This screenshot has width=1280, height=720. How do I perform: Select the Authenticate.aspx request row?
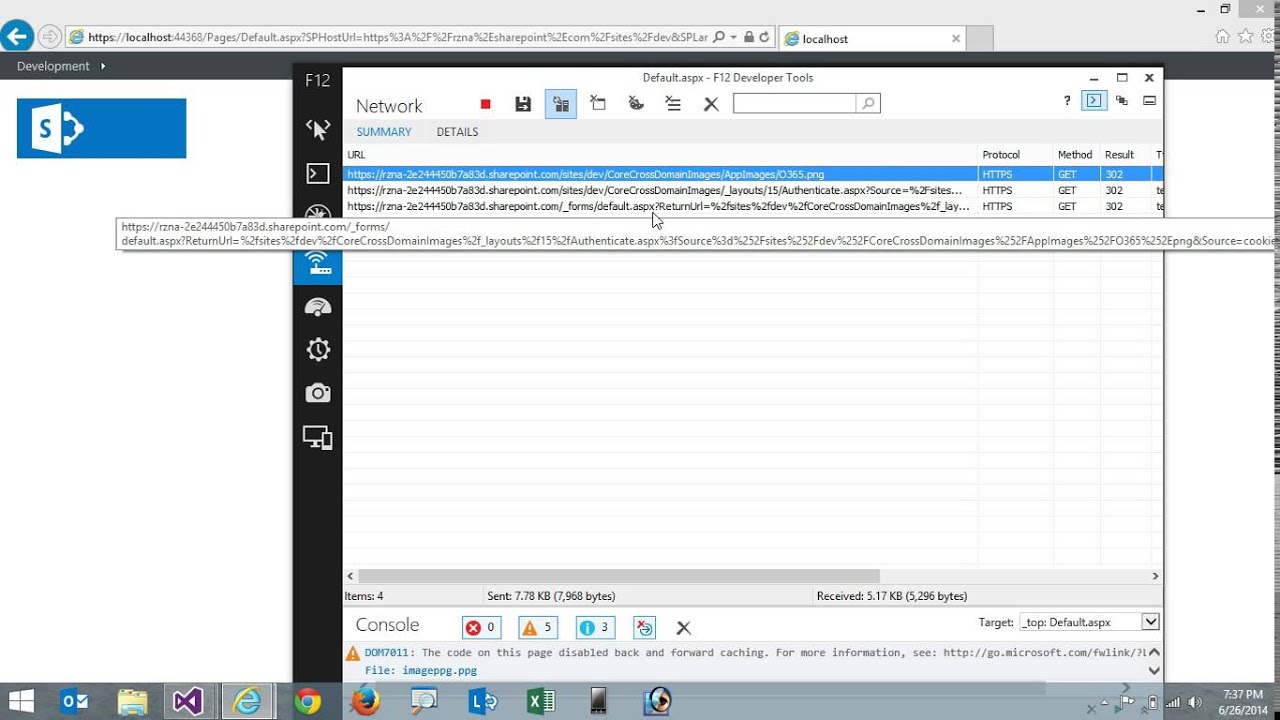click(753, 190)
